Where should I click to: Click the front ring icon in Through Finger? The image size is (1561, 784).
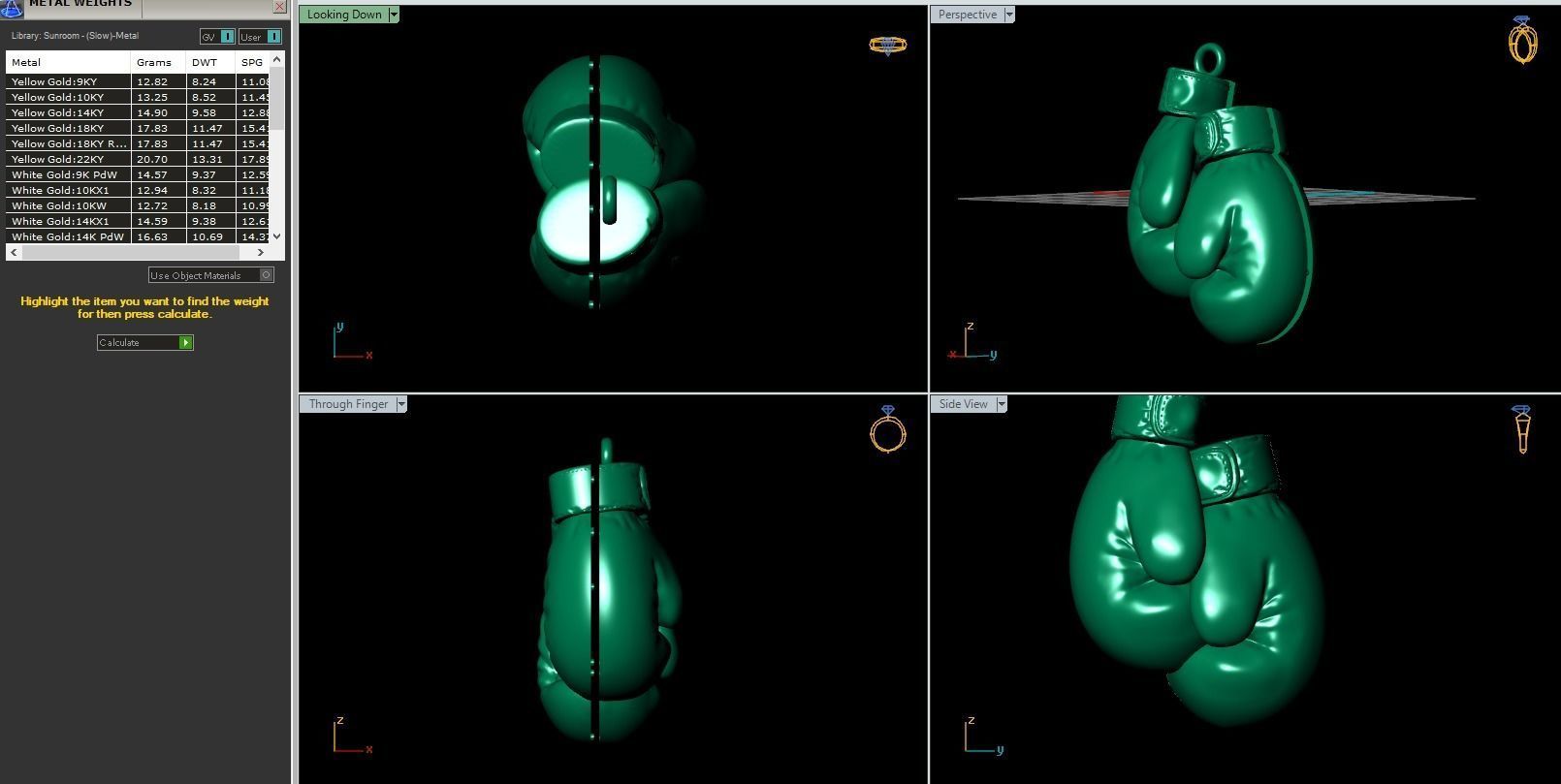point(888,428)
